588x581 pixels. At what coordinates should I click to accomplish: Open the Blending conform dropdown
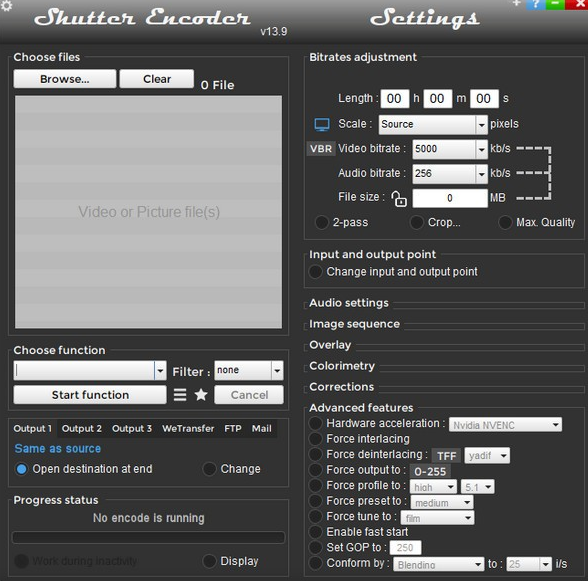[x=438, y=564]
